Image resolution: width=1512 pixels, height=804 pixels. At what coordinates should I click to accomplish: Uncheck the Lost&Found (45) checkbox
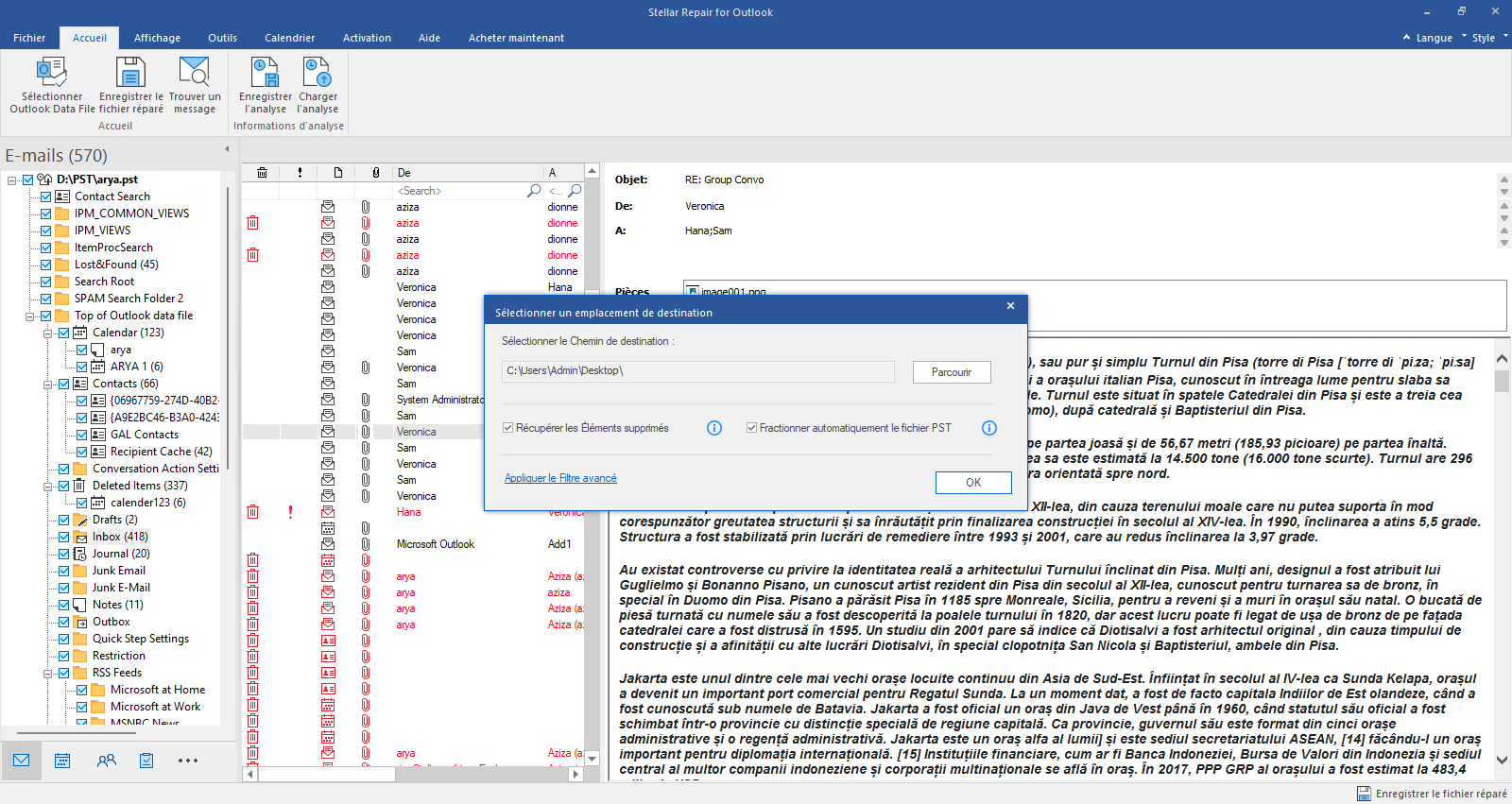click(45, 265)
